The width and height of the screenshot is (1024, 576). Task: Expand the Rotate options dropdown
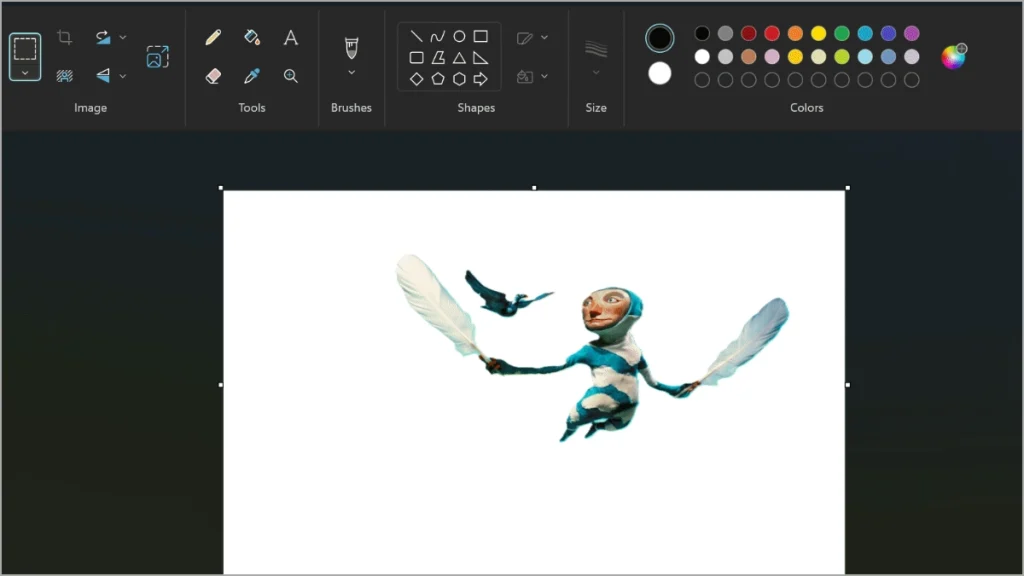click(x=123, y=37)
